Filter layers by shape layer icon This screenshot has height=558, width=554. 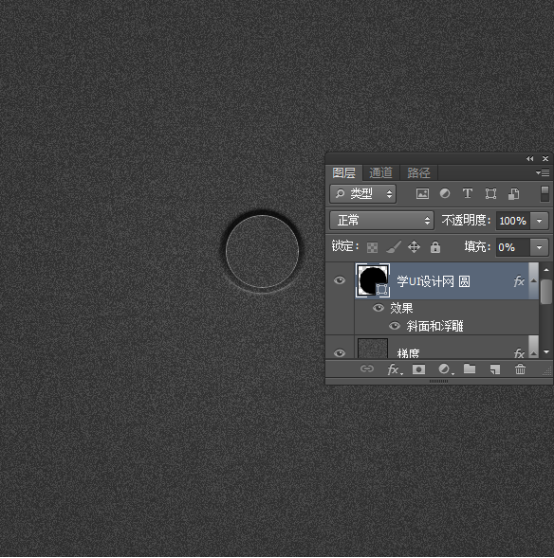point(491,194)
